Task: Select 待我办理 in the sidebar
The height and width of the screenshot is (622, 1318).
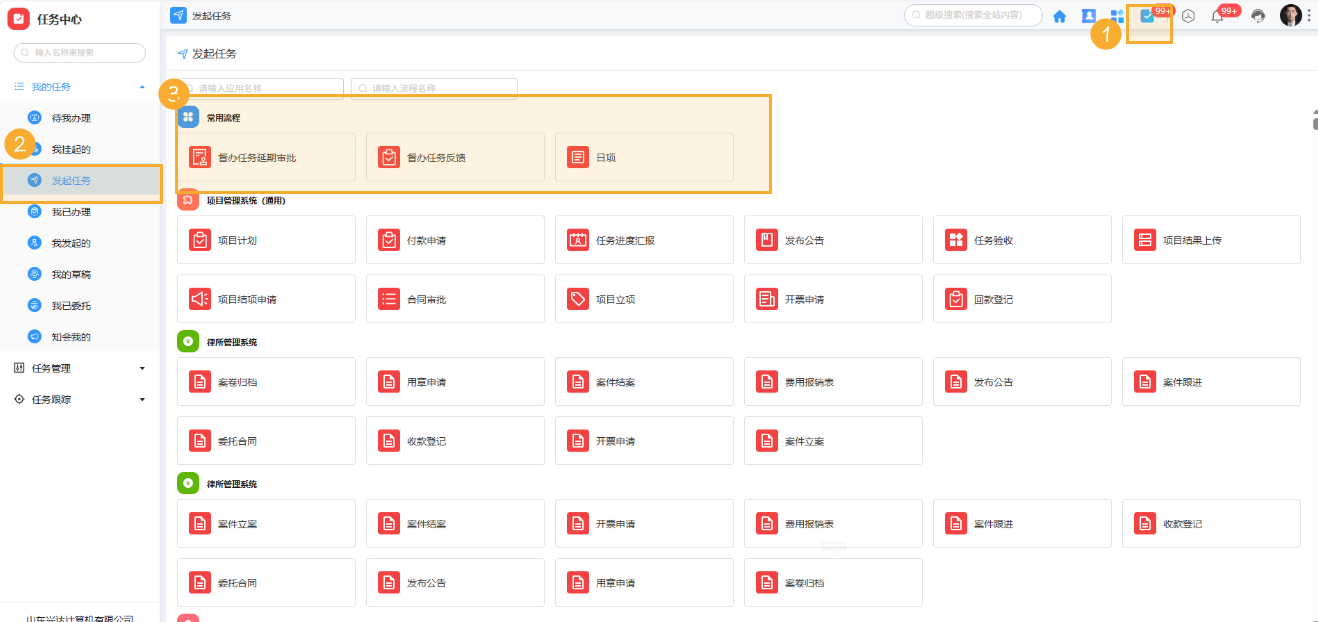Action: click(71, 118)
